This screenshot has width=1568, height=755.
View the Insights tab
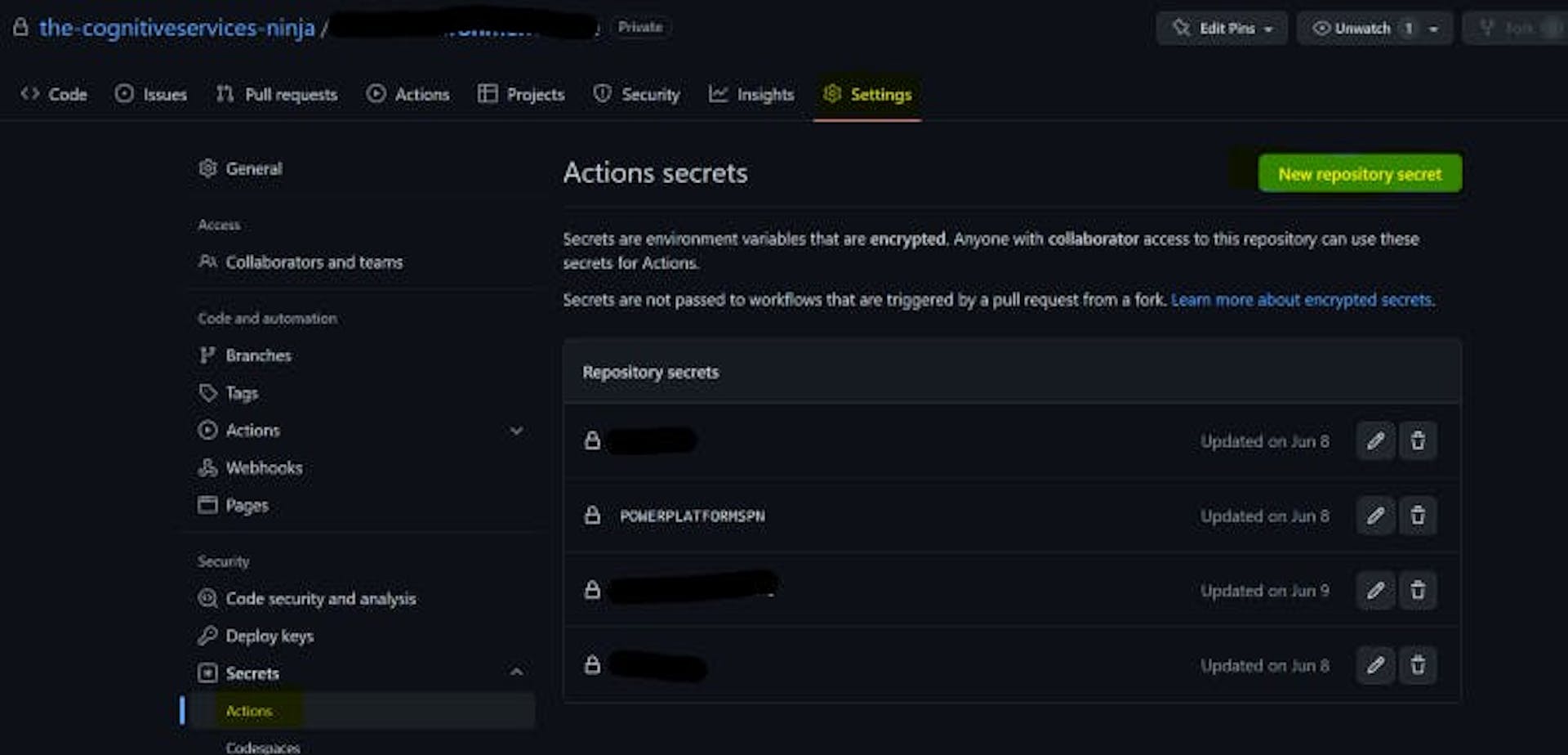pyautogui.click(x=751, y=95)
